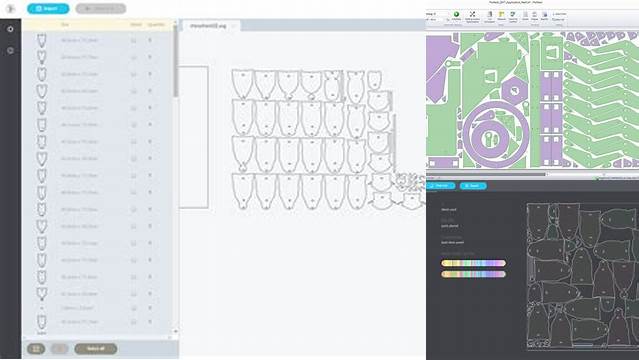Click the shield-shaped icon in ribbon toolbar
This screenshot has width=639, height=360.
tap(513, 14)
